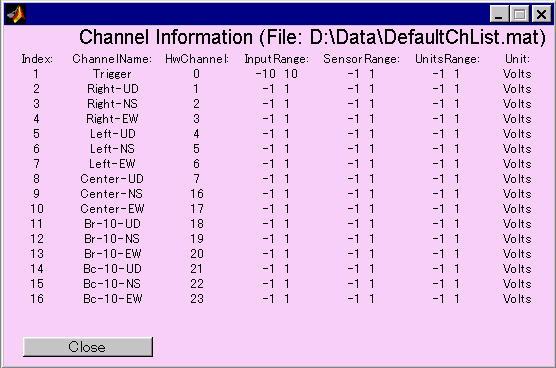Select the Center-NS channel name

(x=112, y=194)
